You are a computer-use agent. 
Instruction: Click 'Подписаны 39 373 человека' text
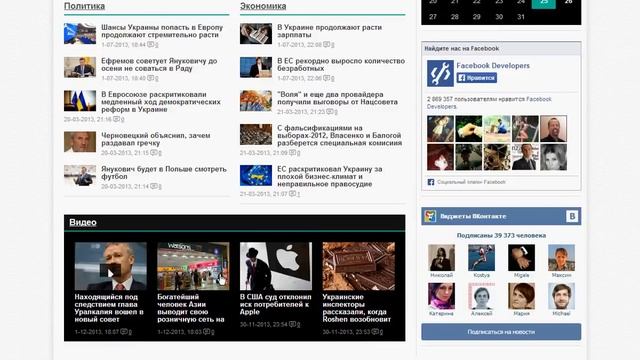pos(501,236)
